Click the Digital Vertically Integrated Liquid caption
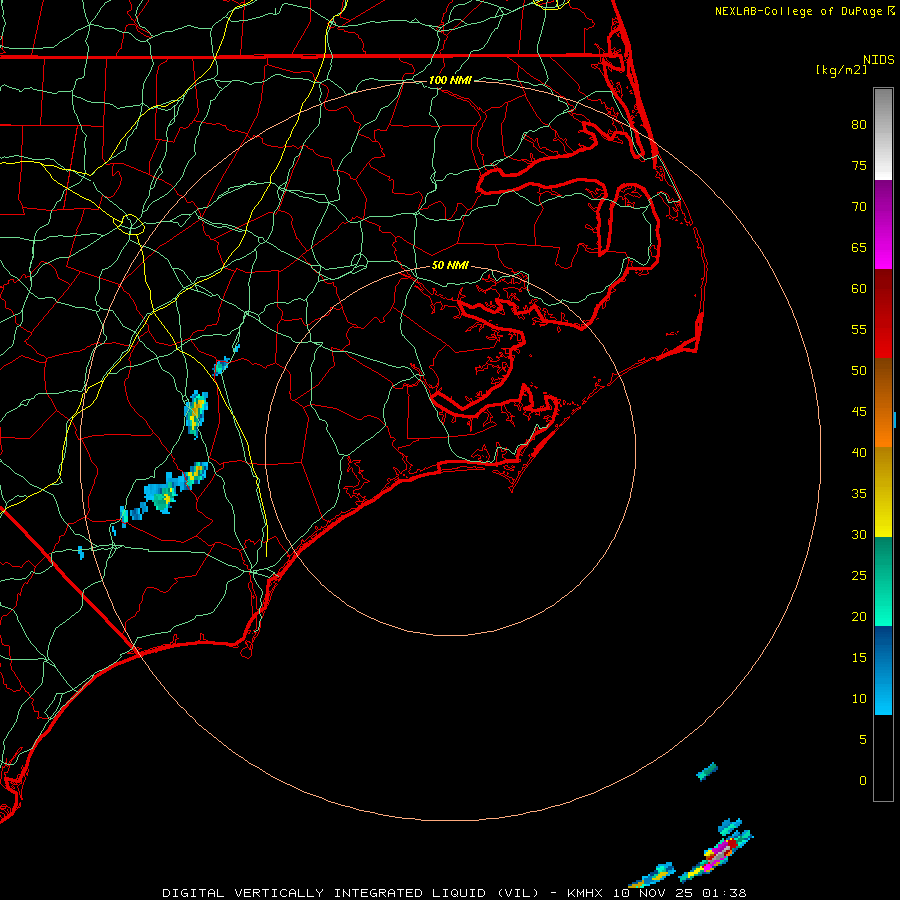The width and height of the screenshot is (900, 900). click(x=454, y=893)
